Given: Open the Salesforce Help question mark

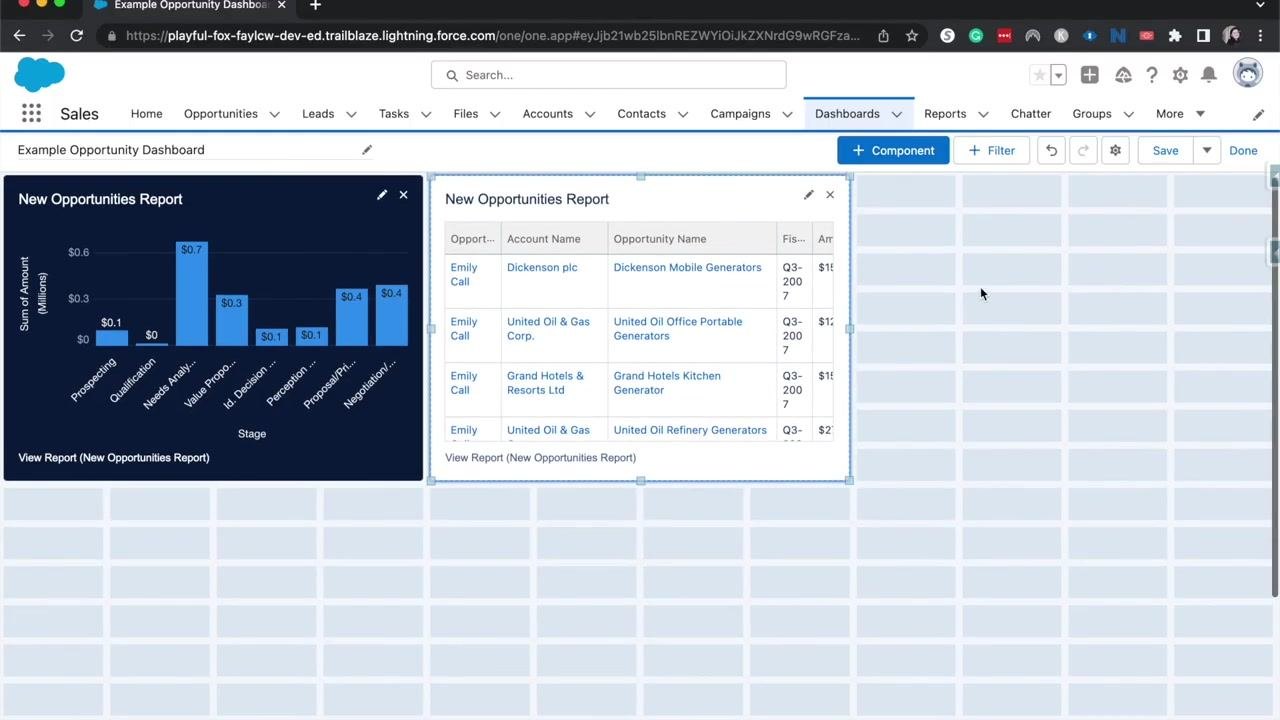Looking at the screenshot, I should coord(1152,75).
